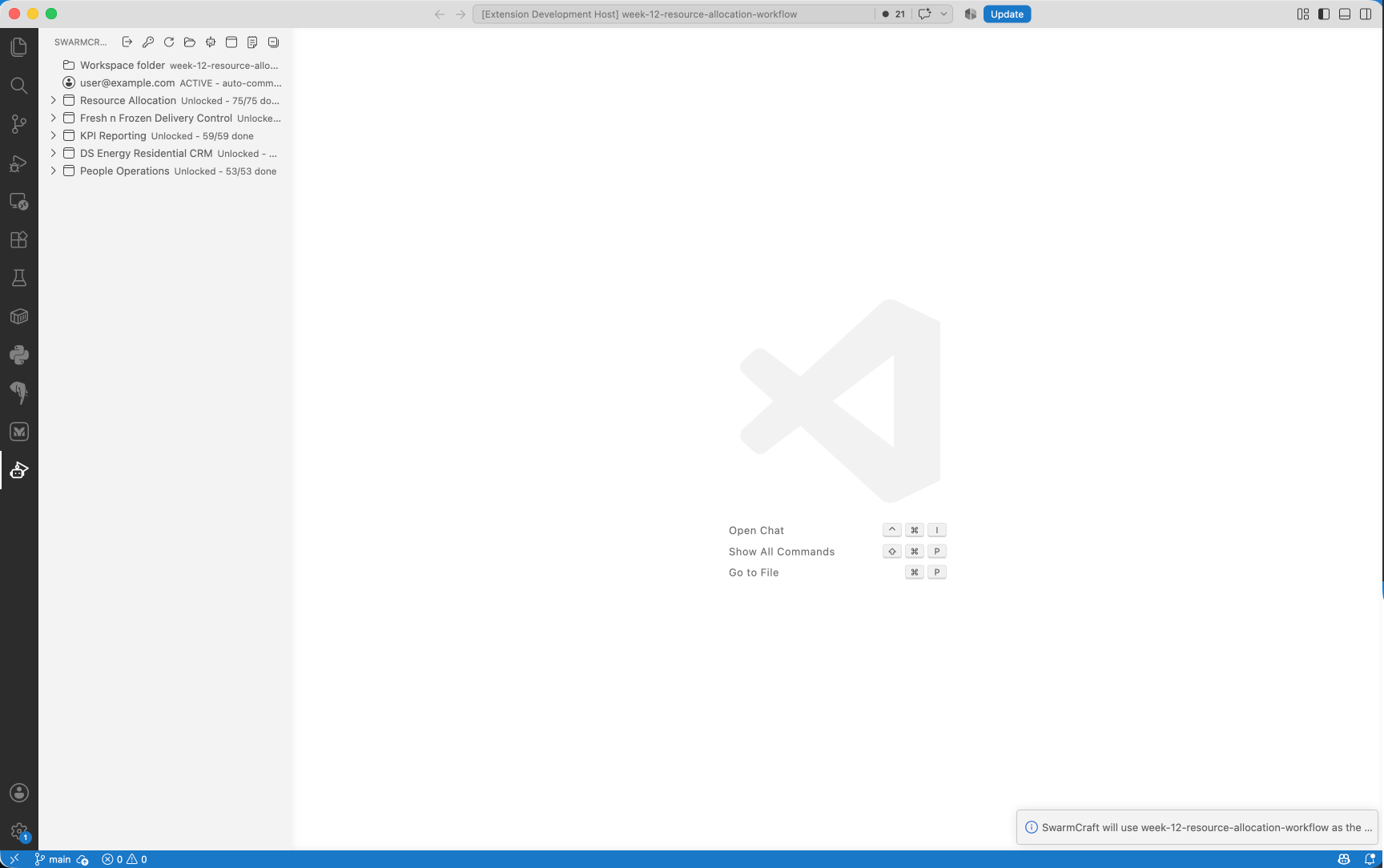Expand the Resource Allocation tree node
This screenshot has height=868, width=1384.
(53, 100)
